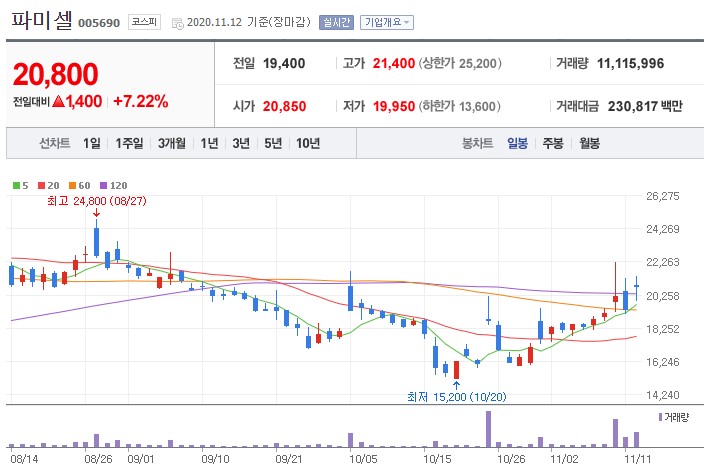Click the red 20-day moving average swatch

click(x=42, y=185)
